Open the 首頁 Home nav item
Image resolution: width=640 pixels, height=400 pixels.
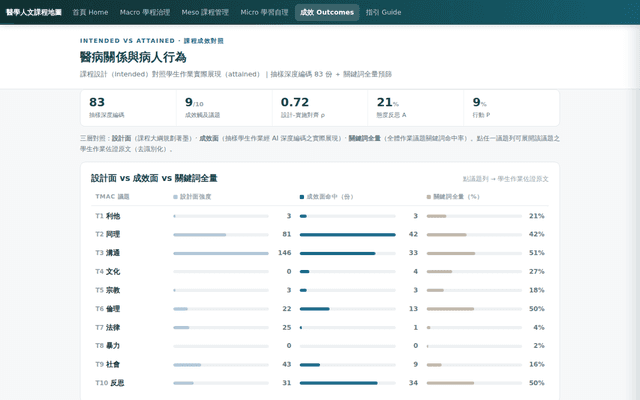pyautogui.click(x=90, y=12)
